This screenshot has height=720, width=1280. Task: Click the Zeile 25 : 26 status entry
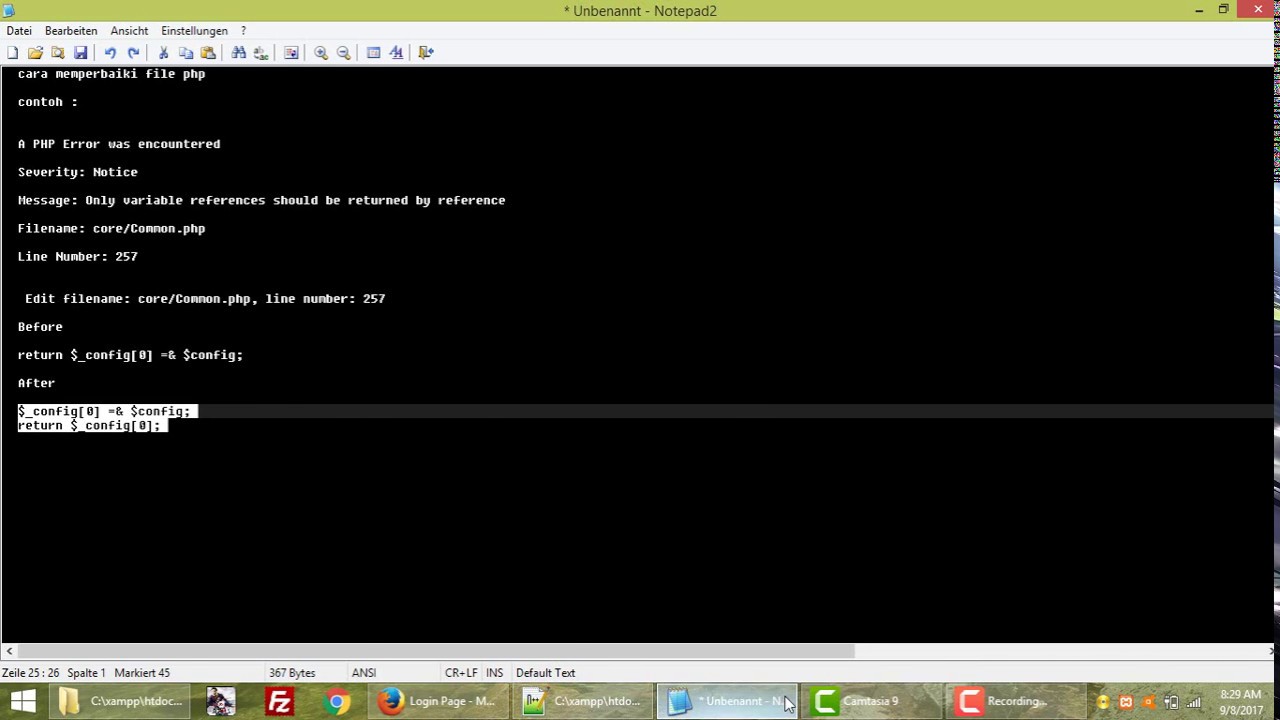tap(30, 673)
